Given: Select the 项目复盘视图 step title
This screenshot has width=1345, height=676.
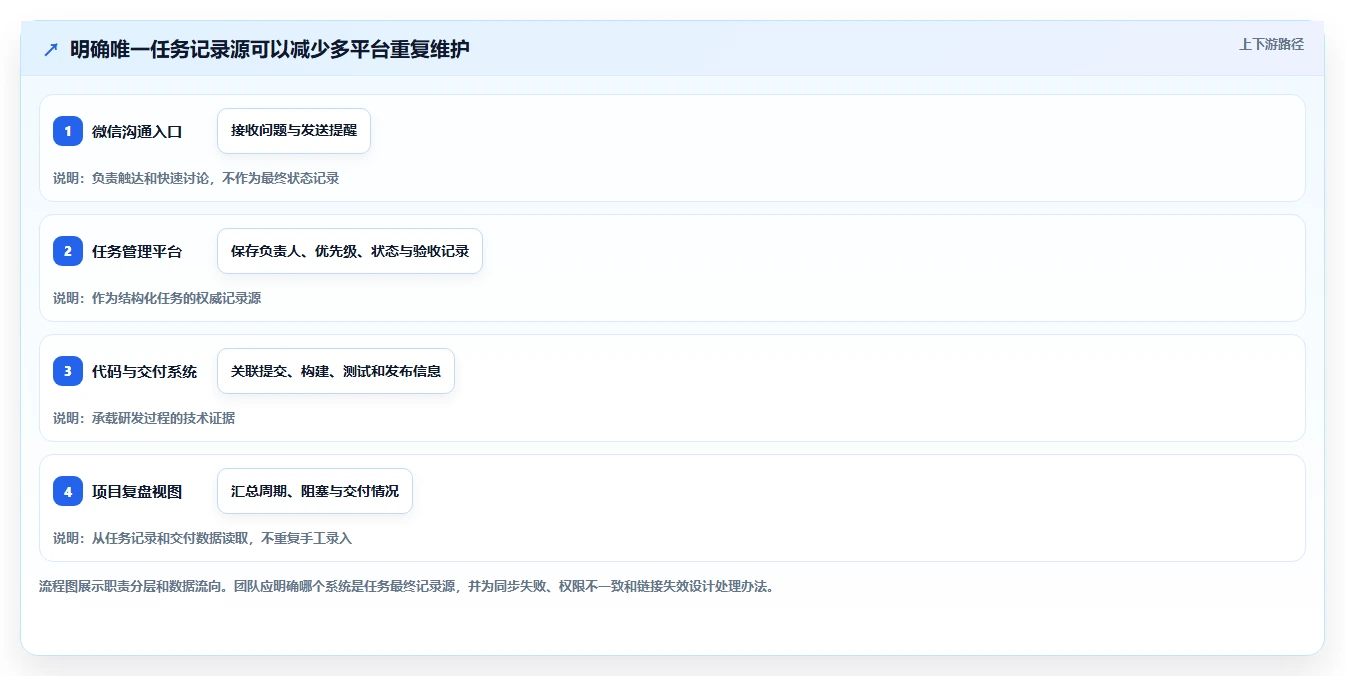Looking at the screenshot, I should pos(137,491).
